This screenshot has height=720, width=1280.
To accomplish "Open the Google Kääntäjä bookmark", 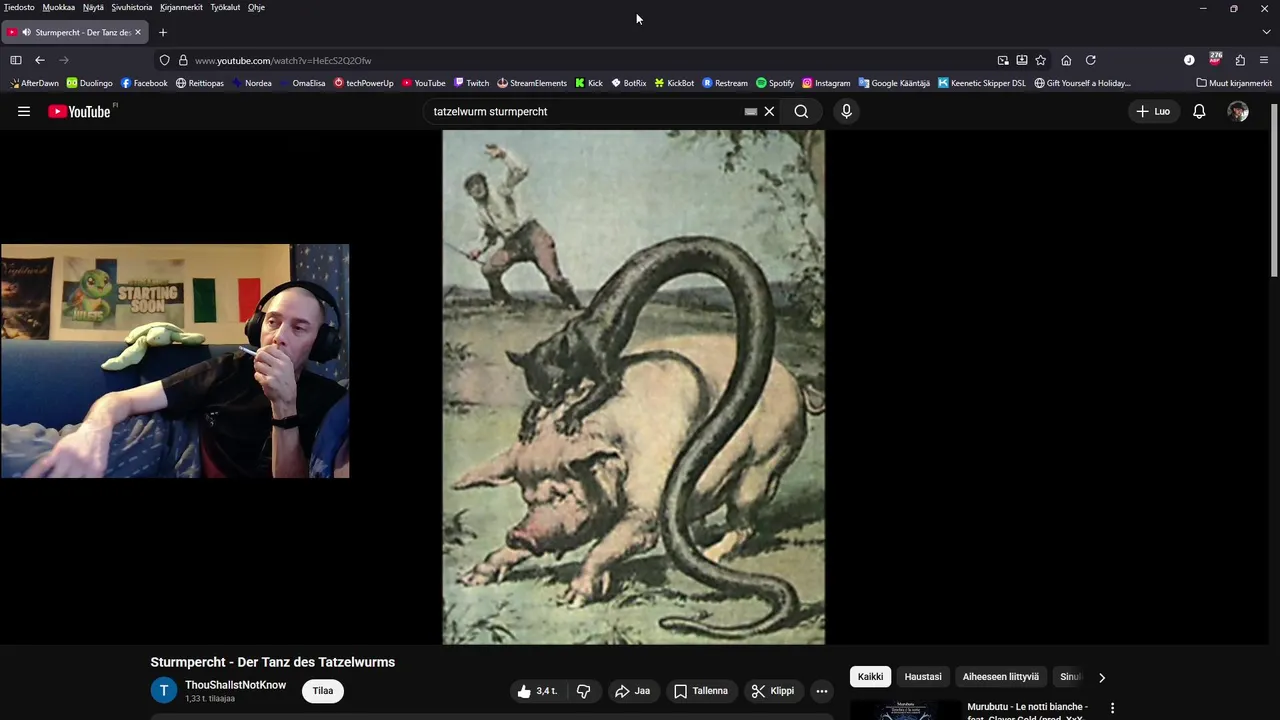I will [894, 83].
